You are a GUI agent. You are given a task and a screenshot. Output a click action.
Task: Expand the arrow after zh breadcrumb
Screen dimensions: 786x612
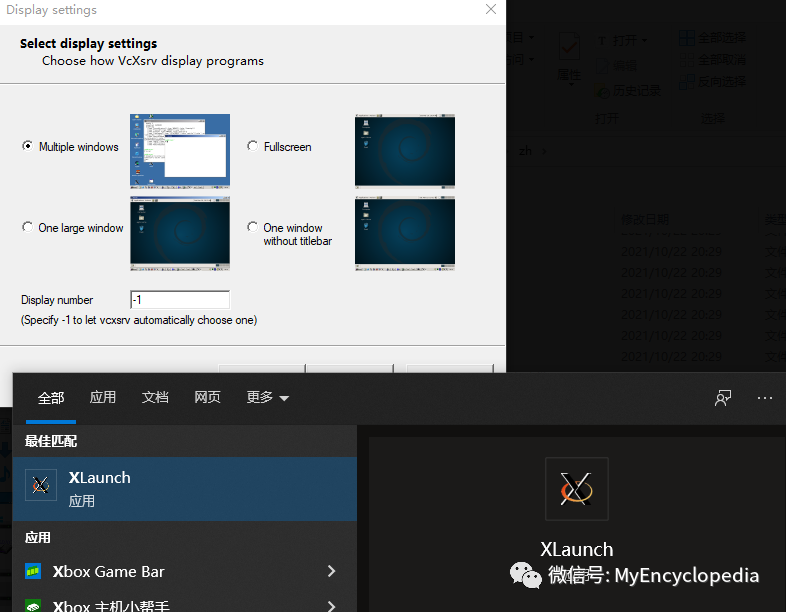(544, 151)
